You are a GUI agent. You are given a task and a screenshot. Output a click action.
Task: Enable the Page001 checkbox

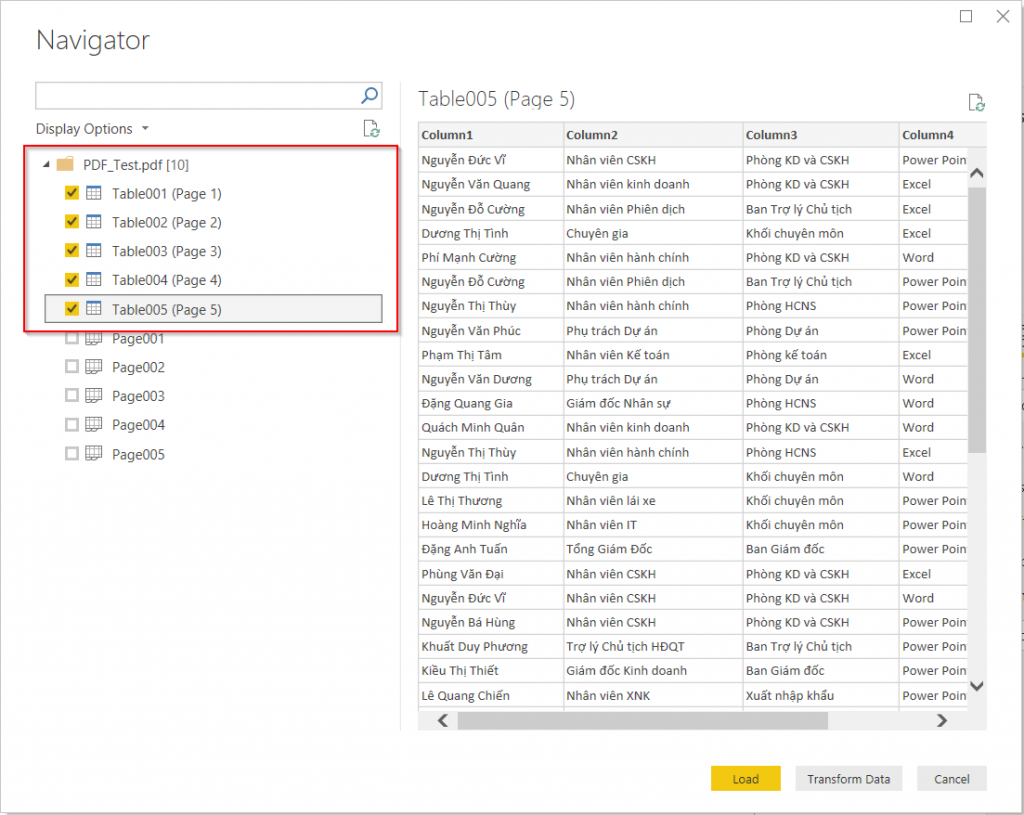click(71, 338)
